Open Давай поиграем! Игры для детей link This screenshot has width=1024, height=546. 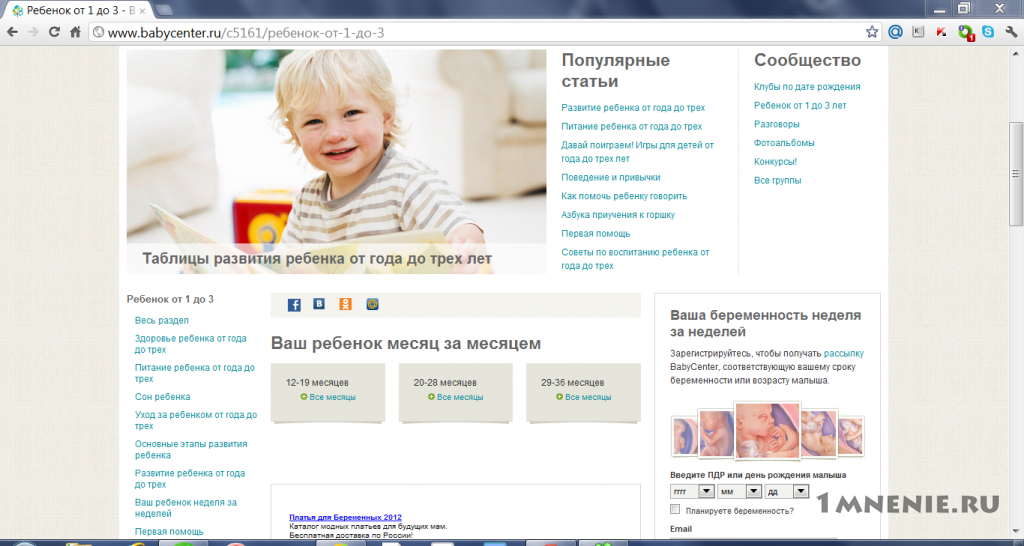point(637,152)
